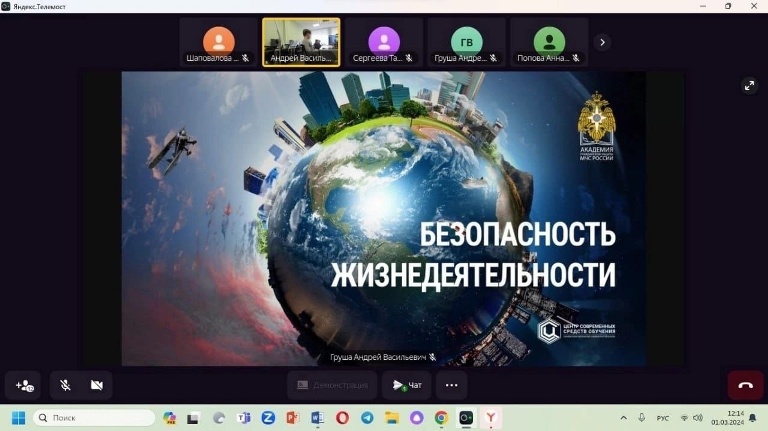Expand presentation to fullscreen
This screenshot has height=431, width=768.
tap(749, 86)
